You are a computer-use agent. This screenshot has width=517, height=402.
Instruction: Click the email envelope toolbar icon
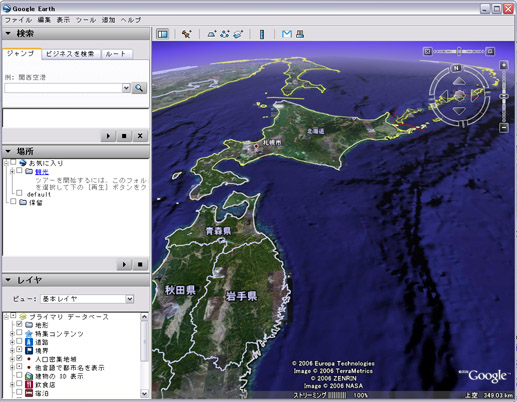pyautogui.click(x=287, y=34)
